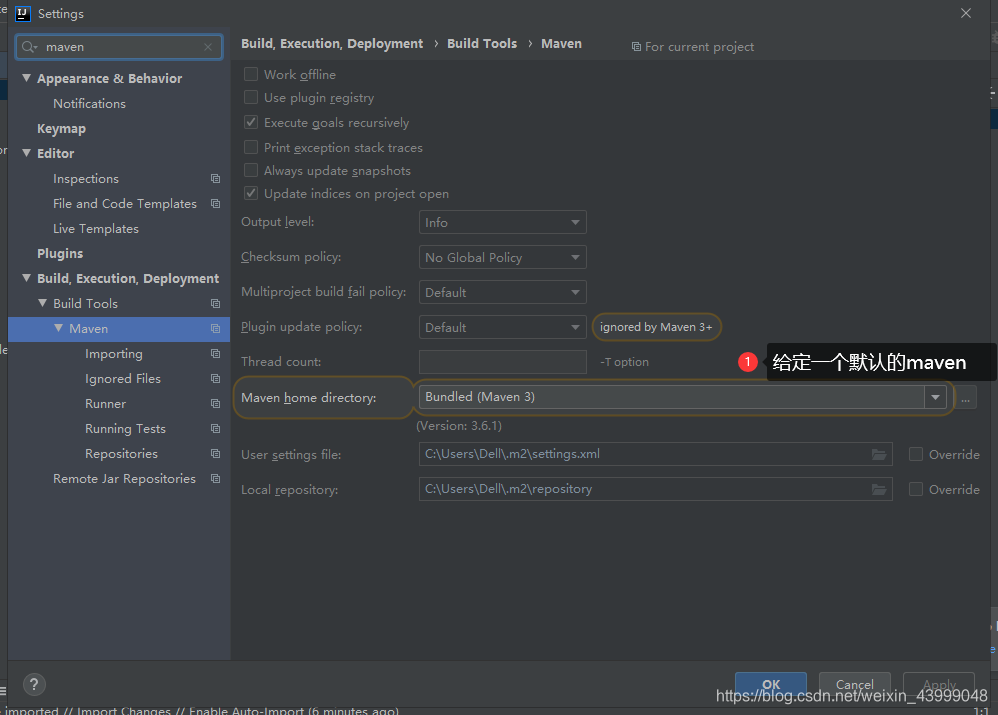Screen dimensions: 998x715
Task: Open Notifications settings page
Action: pyautogui.click(x=89, y=104)
